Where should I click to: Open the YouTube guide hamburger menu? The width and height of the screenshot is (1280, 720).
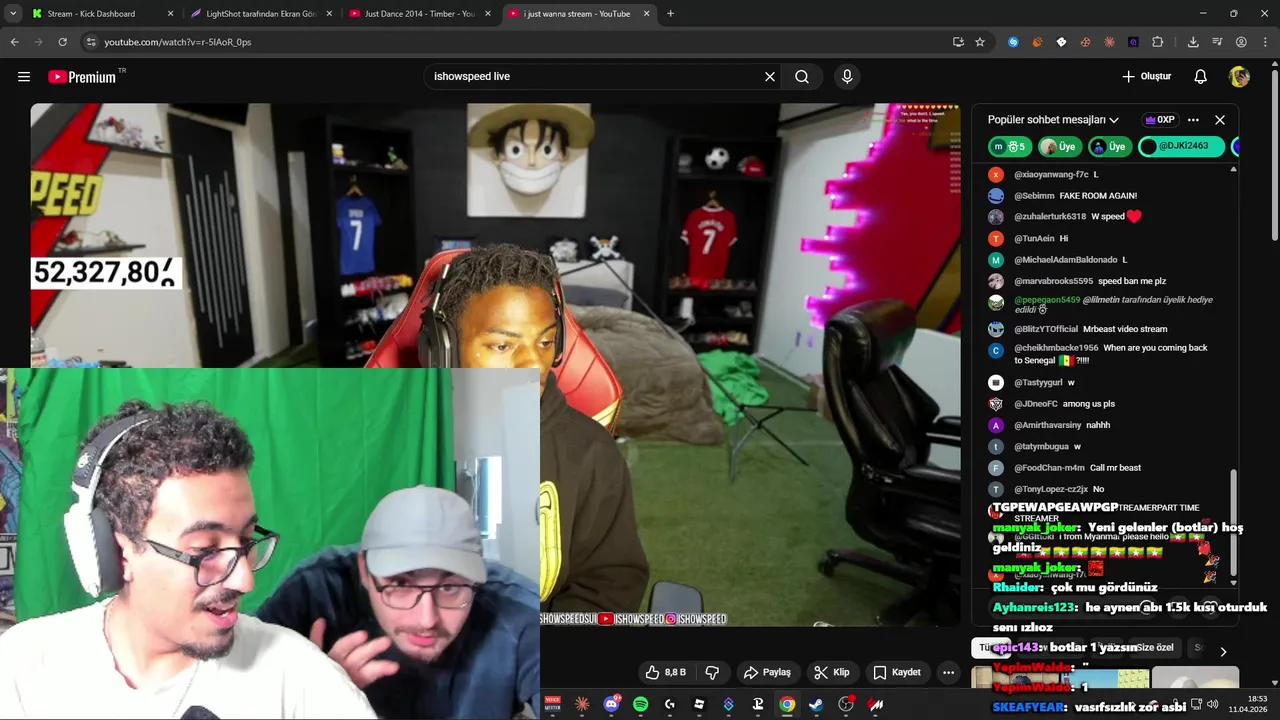[24, 77]
